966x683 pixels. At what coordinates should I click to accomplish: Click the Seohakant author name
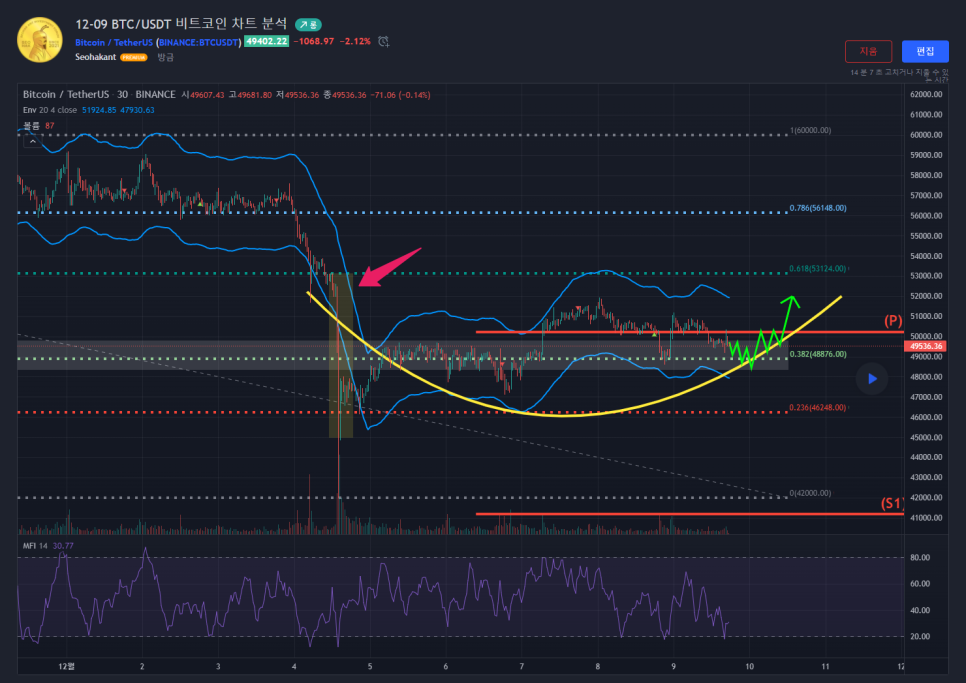pos(95,58)
